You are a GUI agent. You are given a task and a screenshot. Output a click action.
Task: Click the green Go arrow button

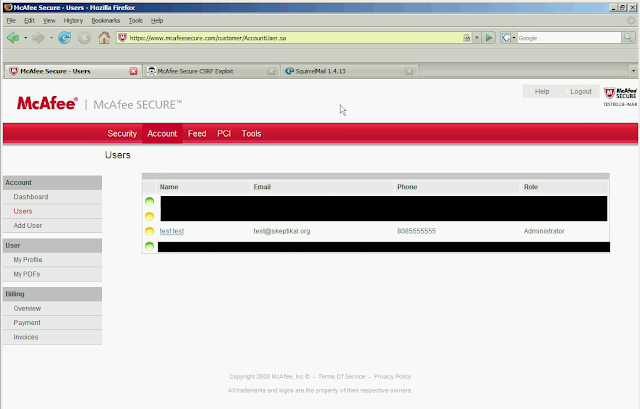pos(489,38)
